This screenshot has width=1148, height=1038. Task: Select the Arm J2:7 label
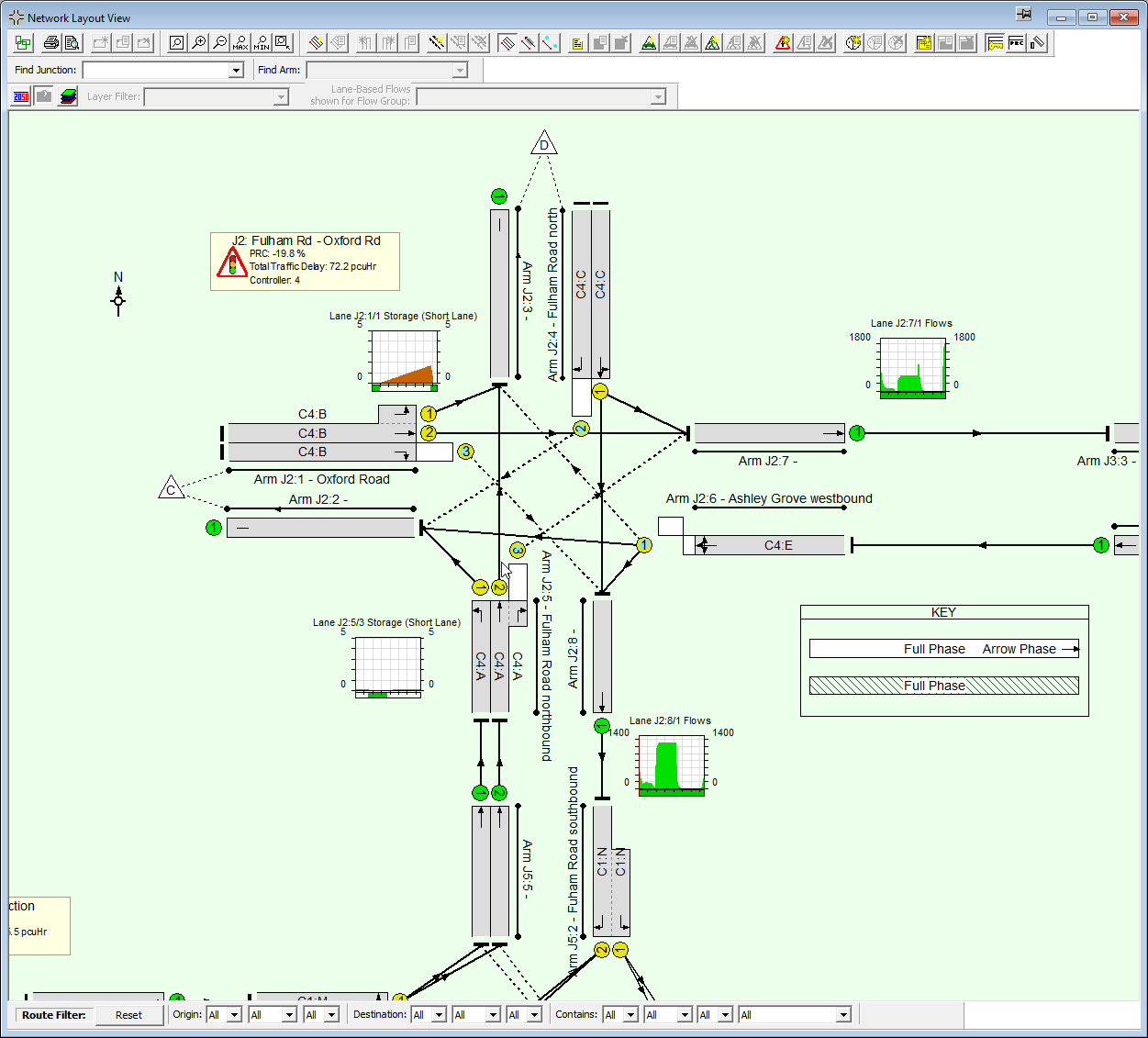768,461
